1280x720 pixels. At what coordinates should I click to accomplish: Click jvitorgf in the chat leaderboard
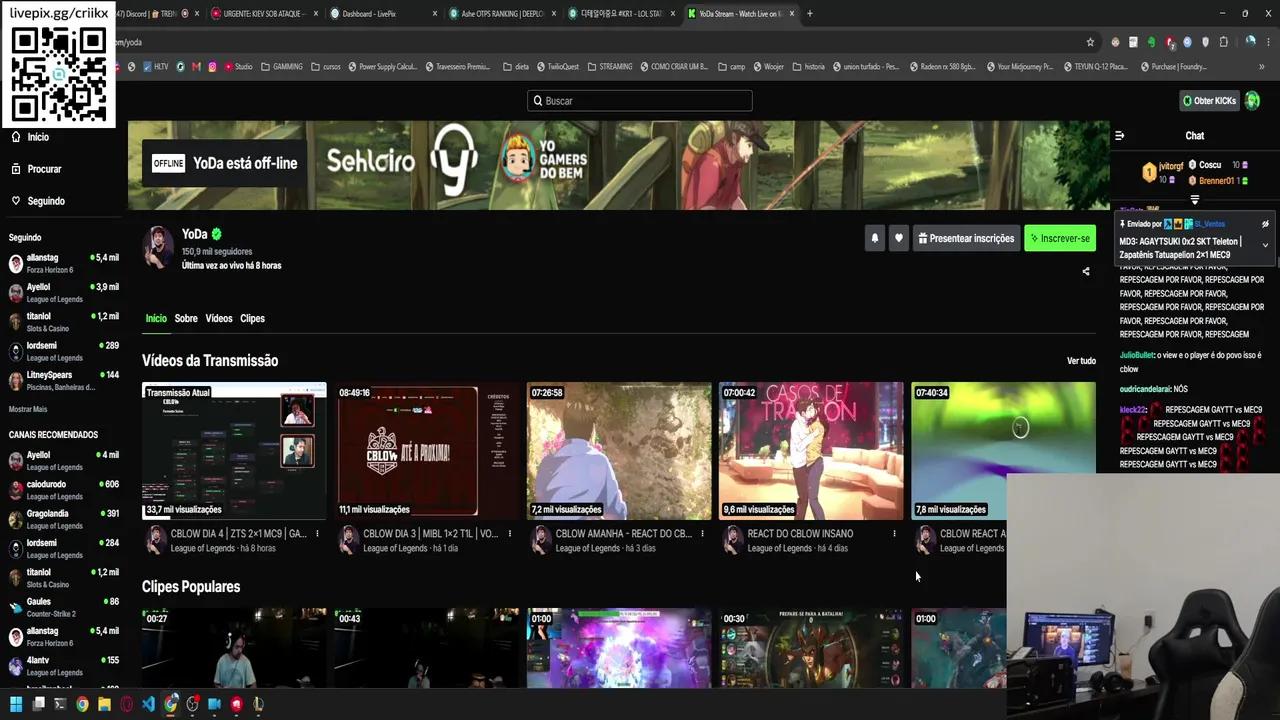pos(1171,166)
